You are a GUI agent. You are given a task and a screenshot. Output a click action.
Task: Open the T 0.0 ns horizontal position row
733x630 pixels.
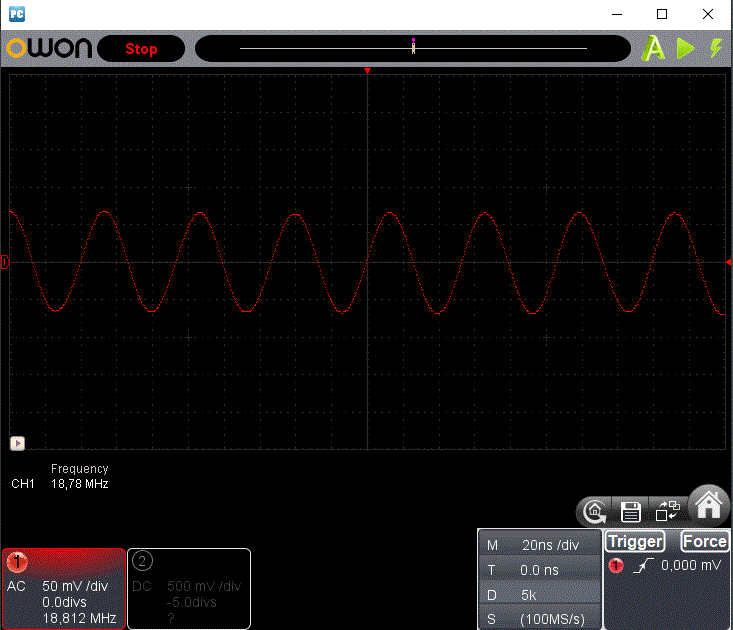[x=540, y=570]
